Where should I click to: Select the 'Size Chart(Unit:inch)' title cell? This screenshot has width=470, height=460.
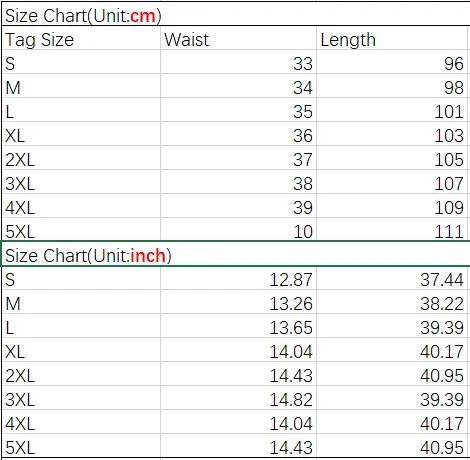tap(236, 254)
